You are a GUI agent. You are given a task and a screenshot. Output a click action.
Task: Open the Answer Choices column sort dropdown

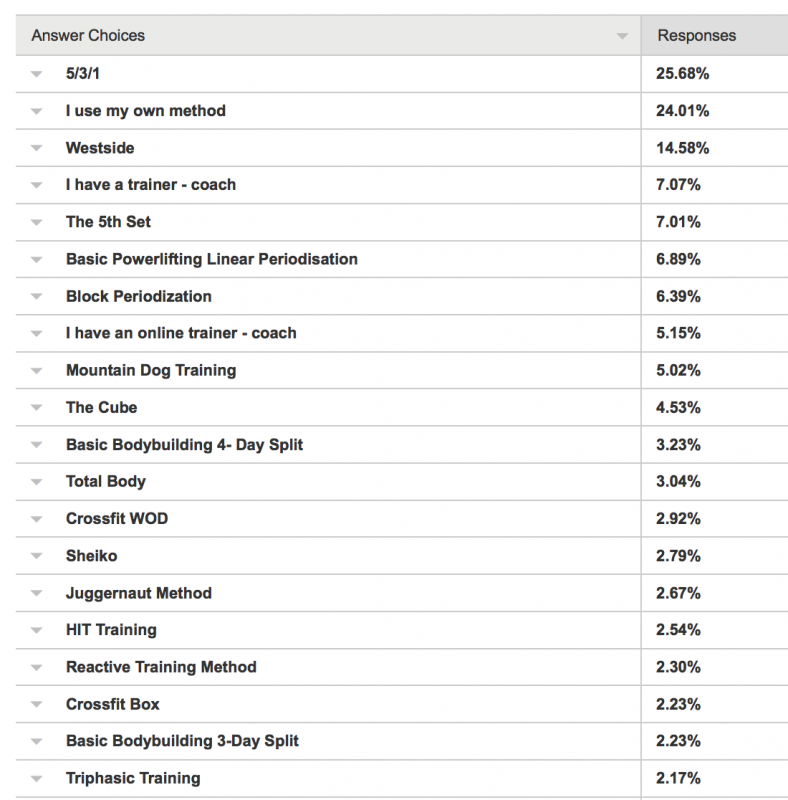[622, 36]
